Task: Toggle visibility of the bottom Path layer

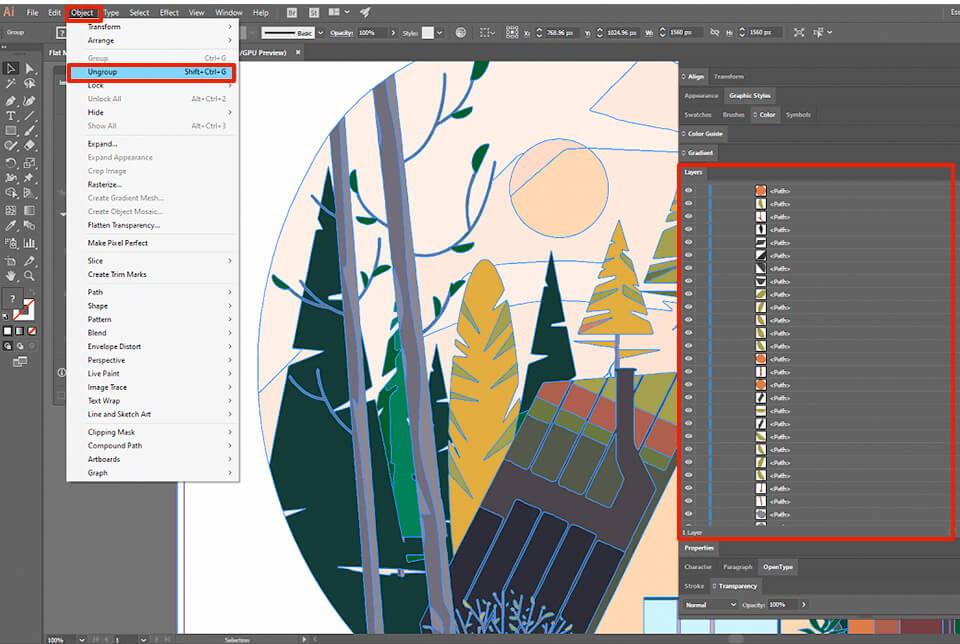Action: 688,514
